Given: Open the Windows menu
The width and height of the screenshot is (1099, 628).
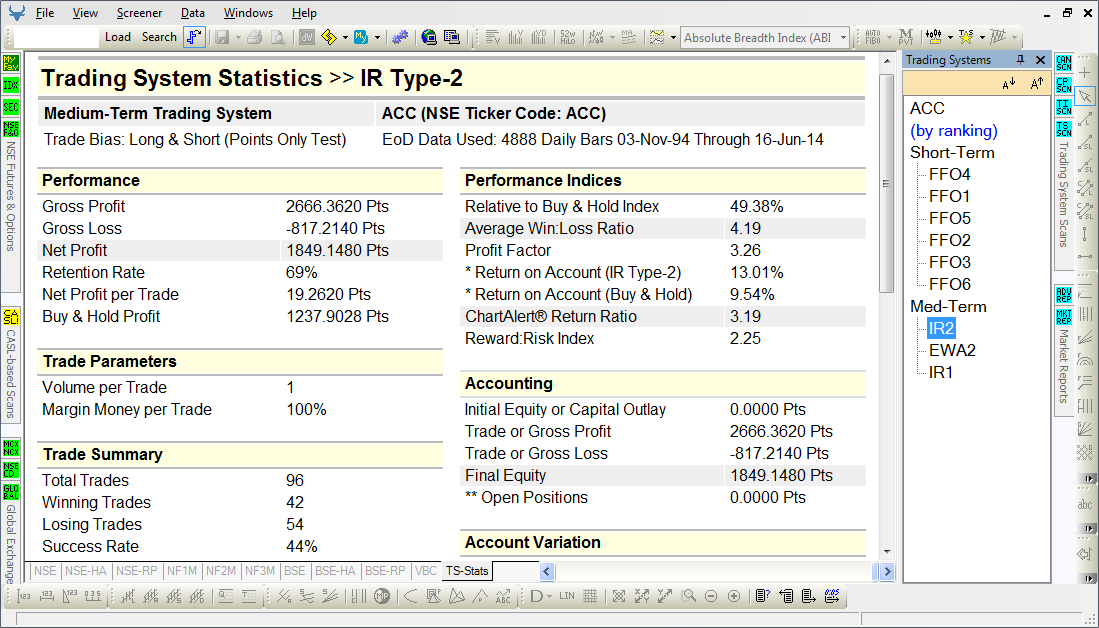Looking at the screenshot, I should click(x=248, y=13).
